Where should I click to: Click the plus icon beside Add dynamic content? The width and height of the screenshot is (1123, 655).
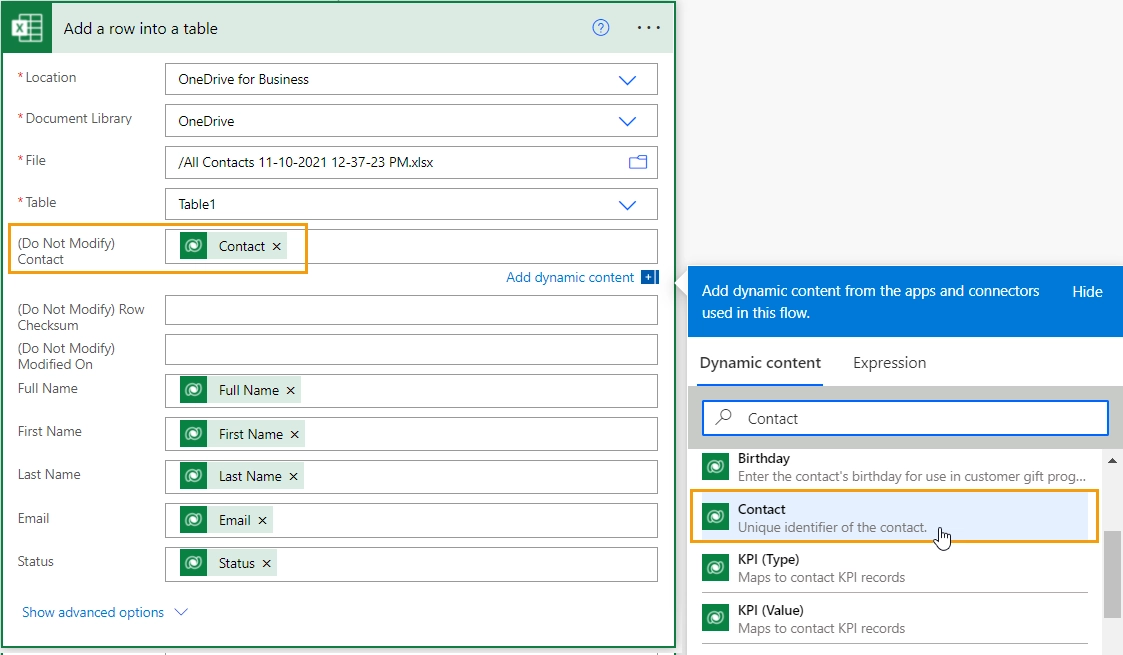coord(650,277)
